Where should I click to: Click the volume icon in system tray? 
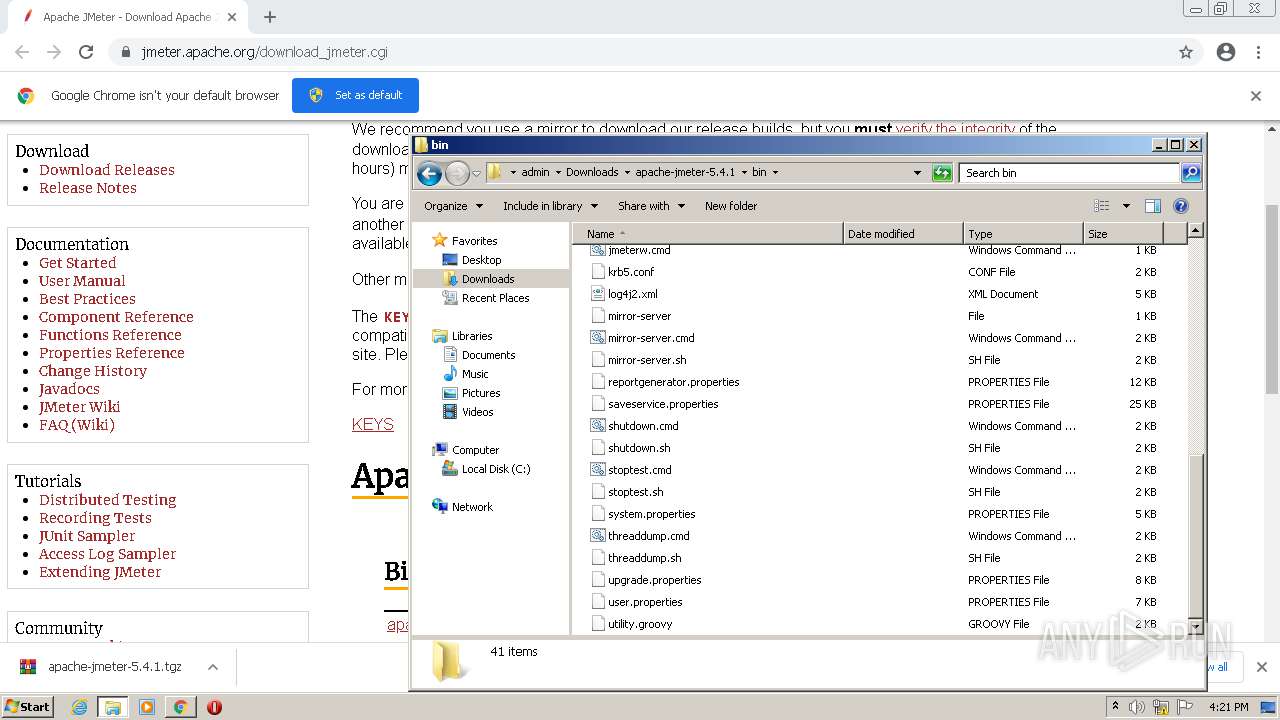point(1136,707)
